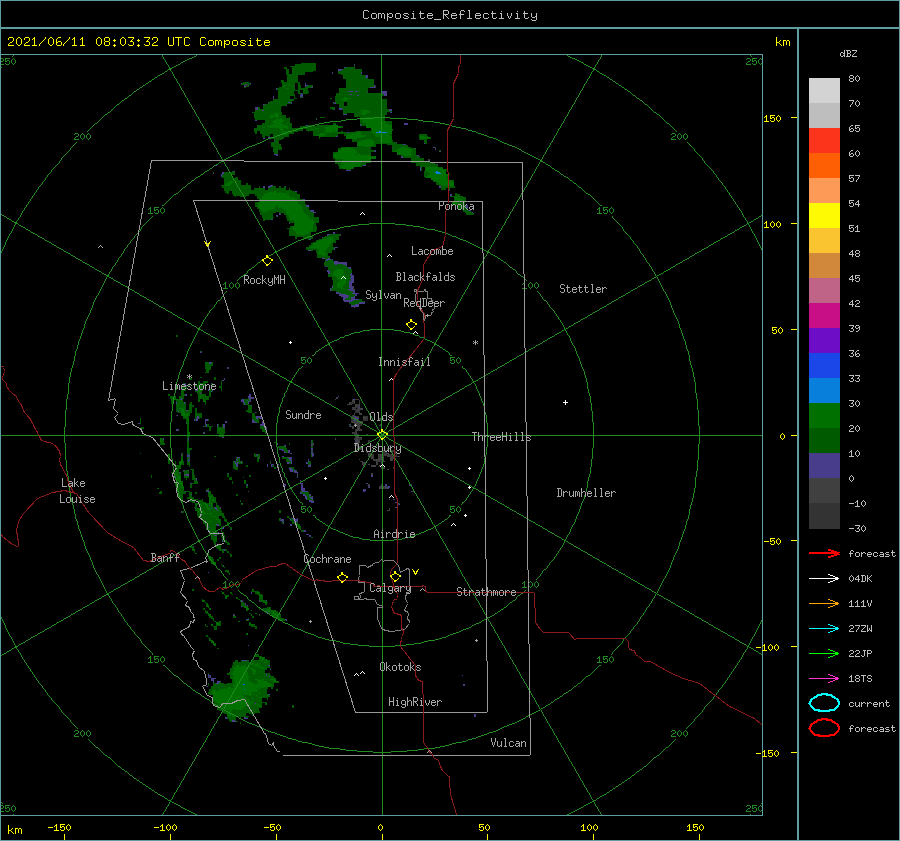Click the RockyMH label

pos(264,280)
